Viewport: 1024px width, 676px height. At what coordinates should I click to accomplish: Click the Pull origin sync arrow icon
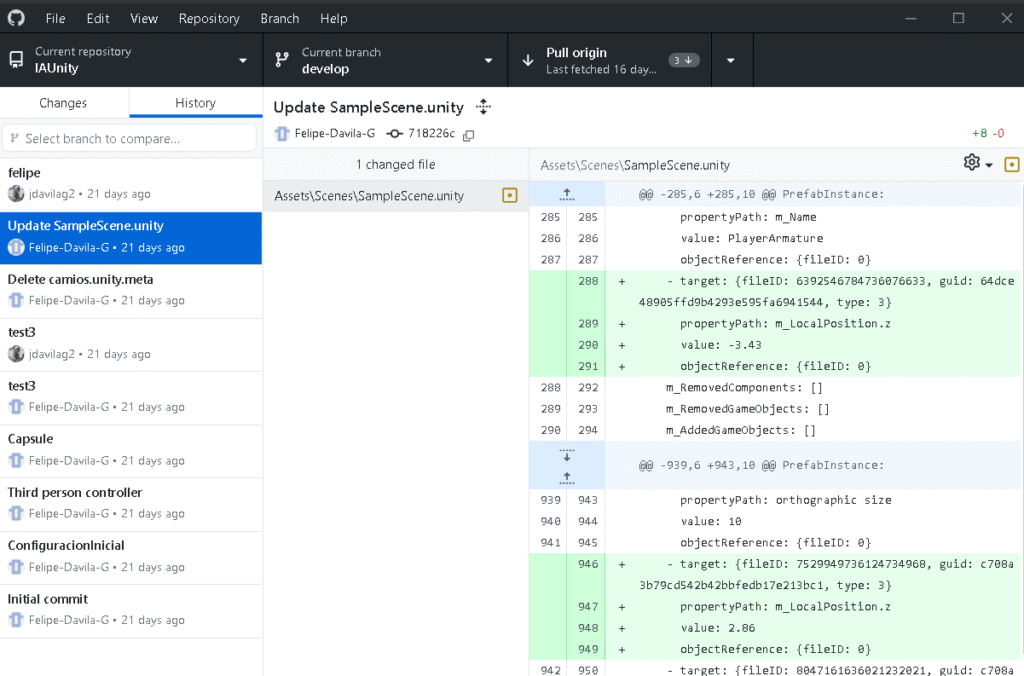(528, 60)
